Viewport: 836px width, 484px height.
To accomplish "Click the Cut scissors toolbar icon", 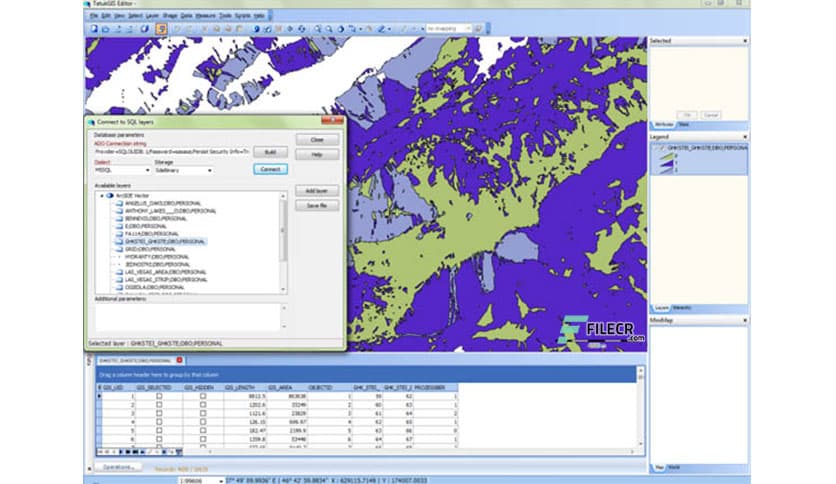I will 204,29.
